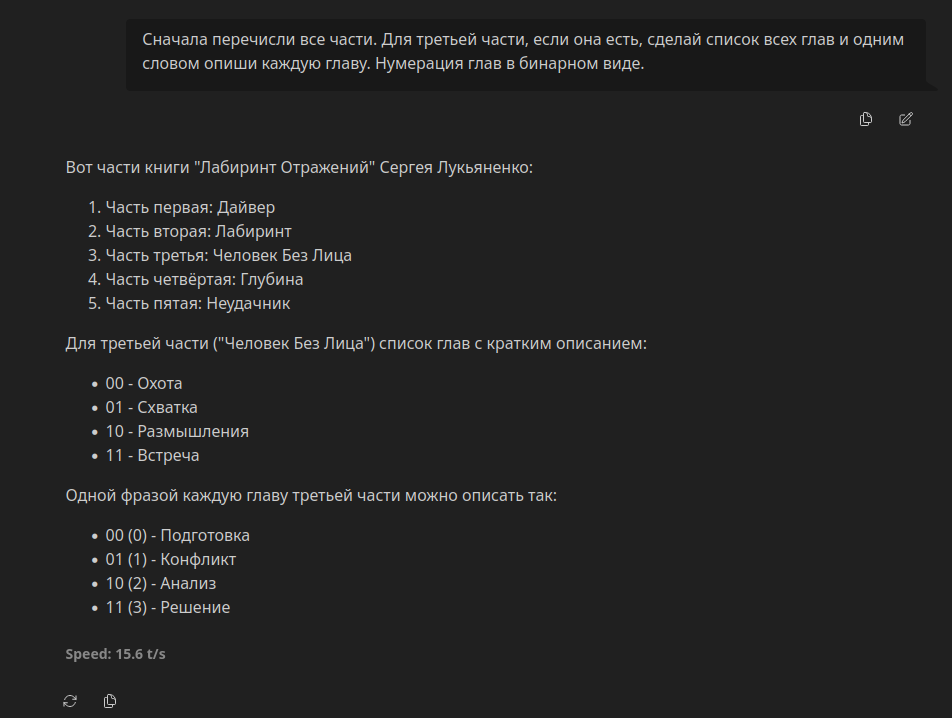Click '00 (0) - Подготовка' bullet item

coord(177,535)
